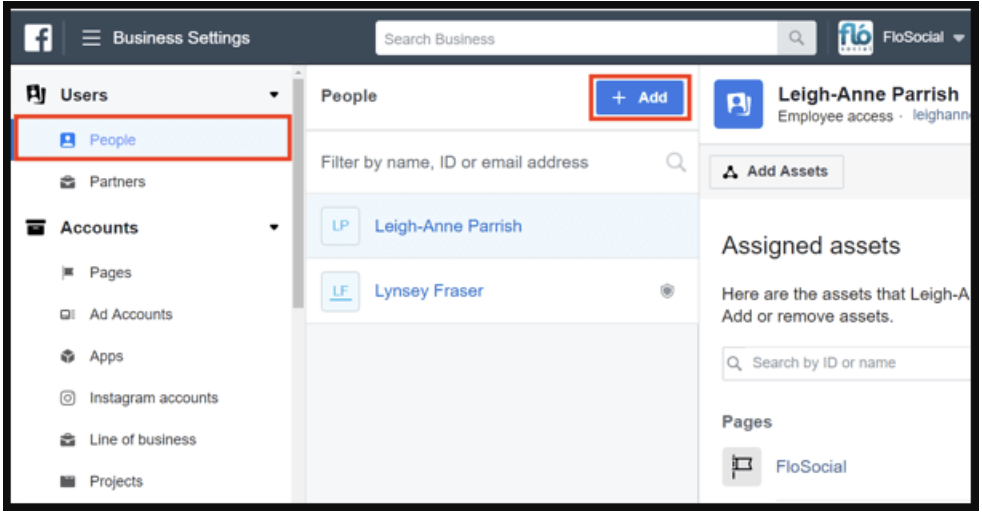
Task: Click the FloSocial business logo
Action: (855, 39)
